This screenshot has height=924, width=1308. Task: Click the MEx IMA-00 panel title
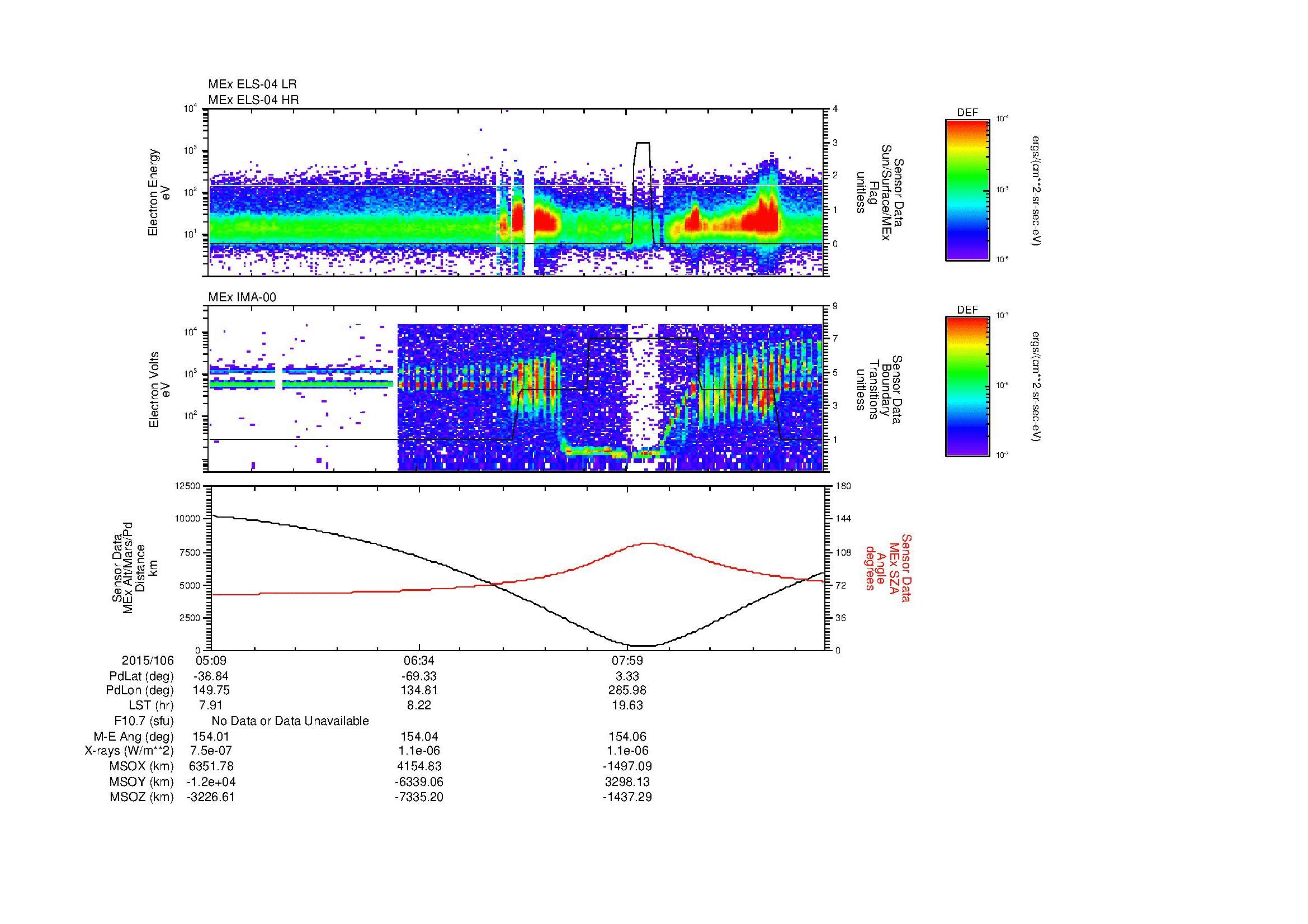click(x=242, y=297)
